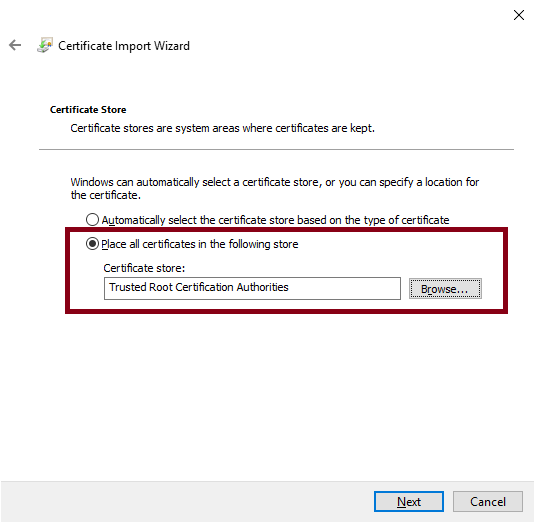Click the 'Certificate store:' label
The image size is (535, 523).
(x=144, y=268)
